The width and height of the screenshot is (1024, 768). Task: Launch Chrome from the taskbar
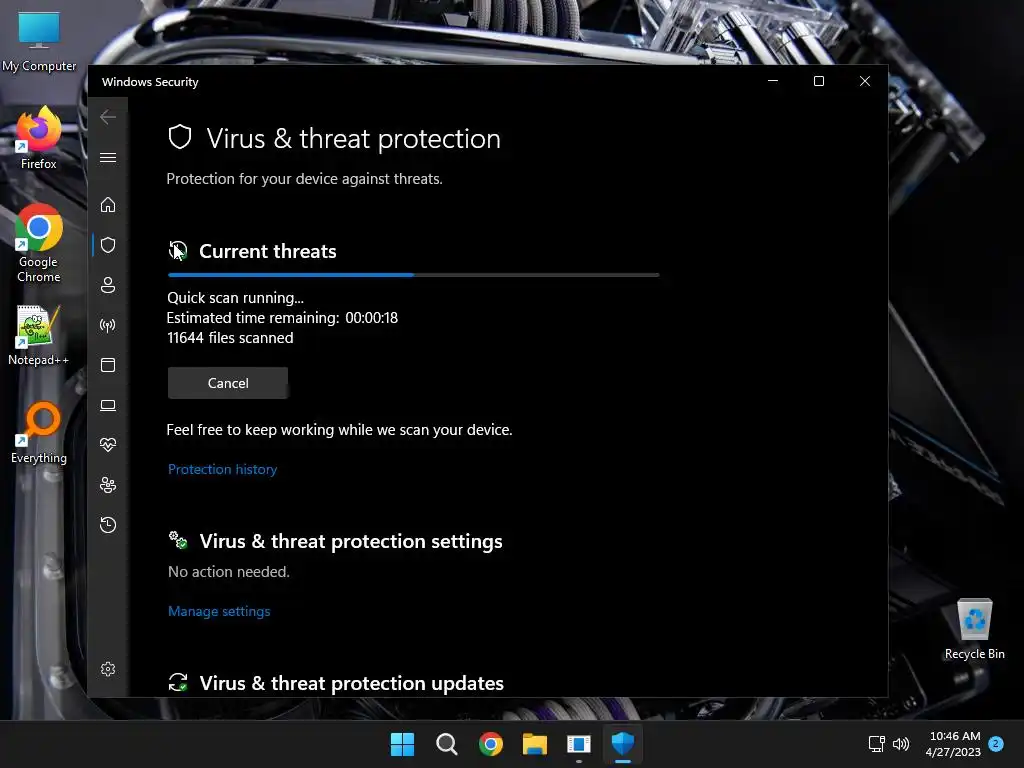(x=490, y=744)
